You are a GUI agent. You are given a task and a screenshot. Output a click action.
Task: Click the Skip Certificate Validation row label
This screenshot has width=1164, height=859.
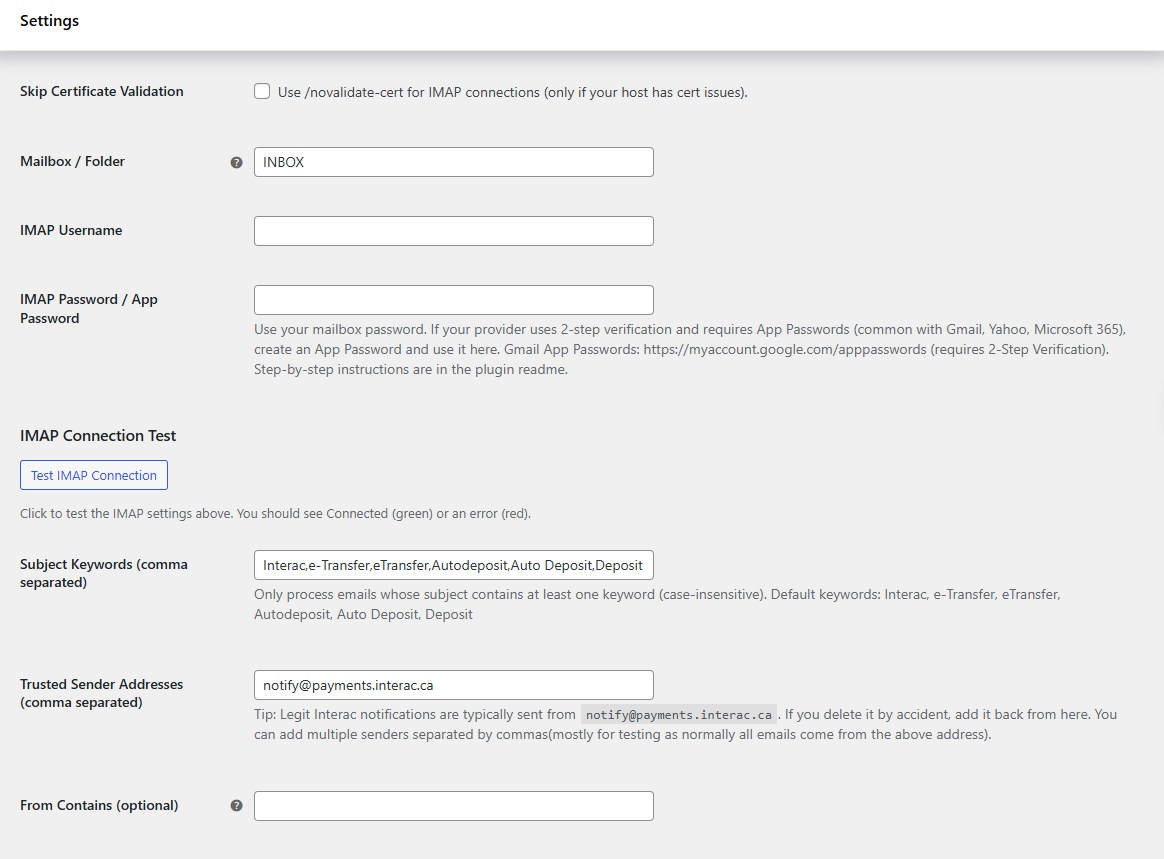102,92
